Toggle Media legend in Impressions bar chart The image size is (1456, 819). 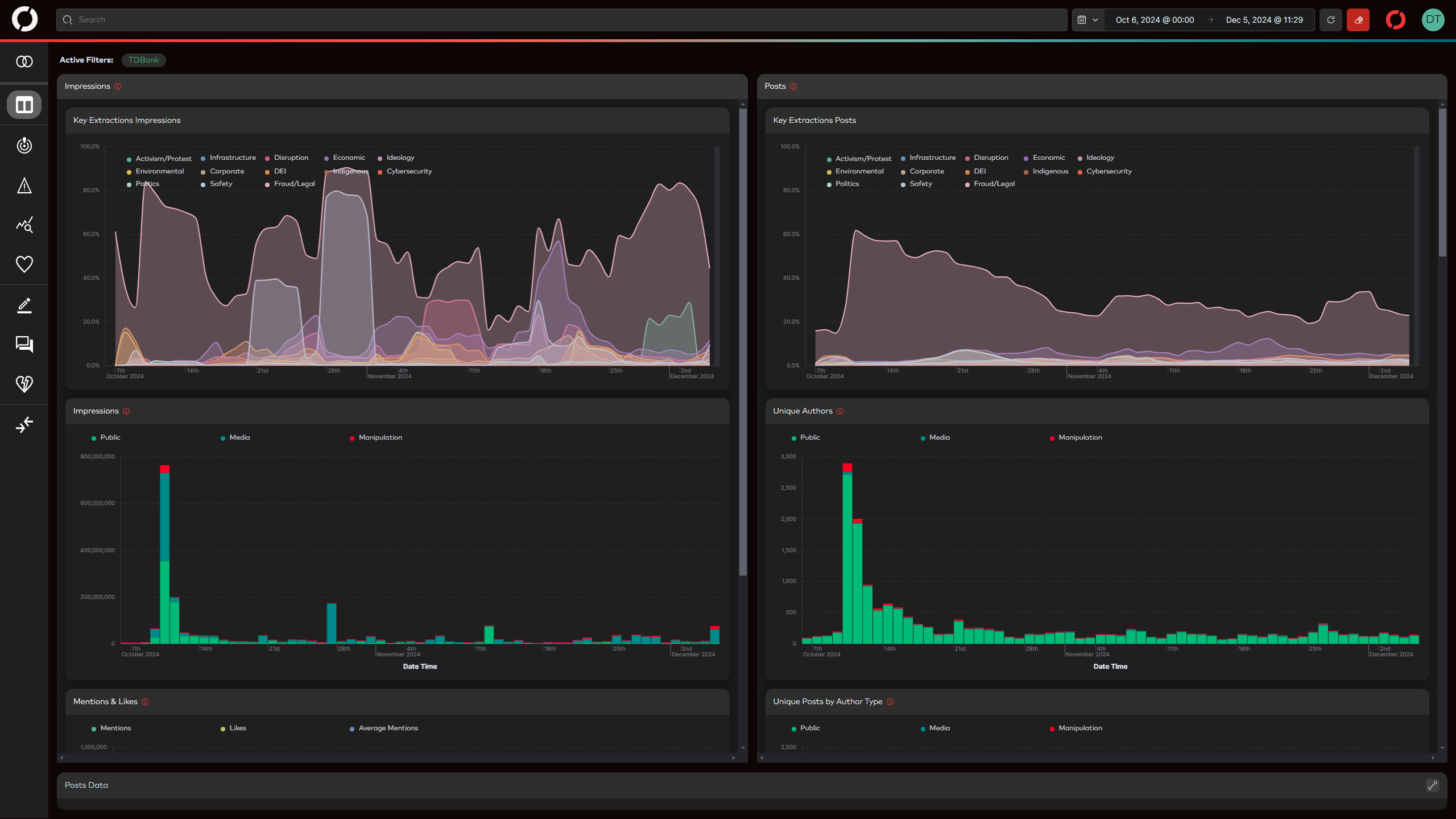(x=235, y=437)
